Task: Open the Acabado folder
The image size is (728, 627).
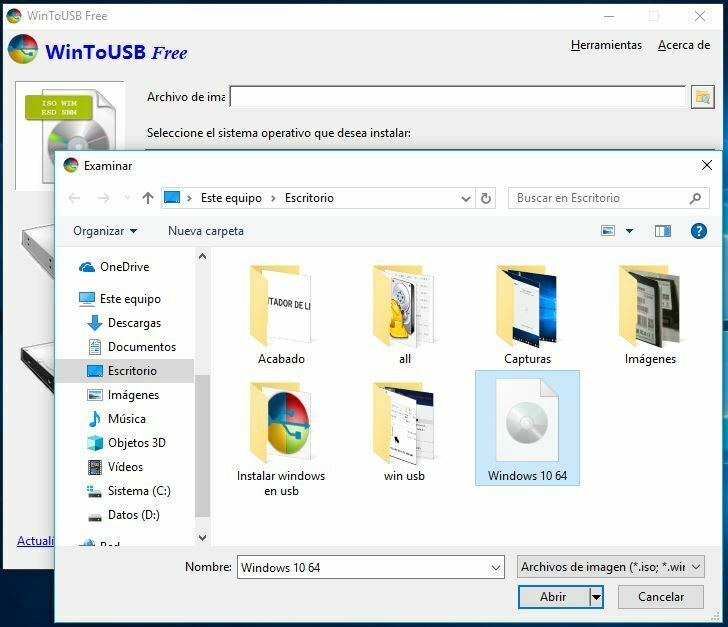Action: tap(281, 315)
